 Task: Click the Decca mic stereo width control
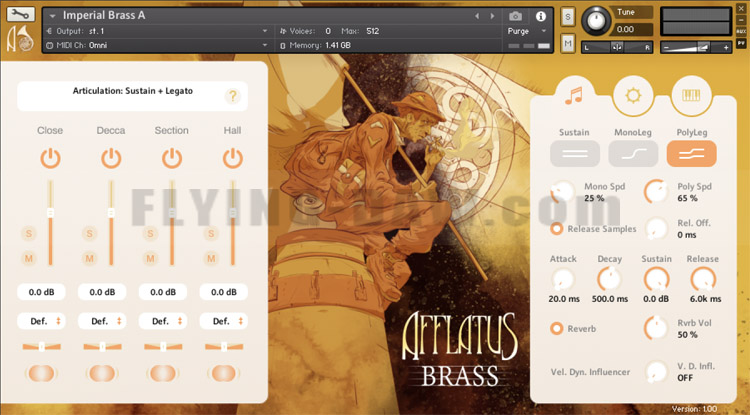coord(102,373)
